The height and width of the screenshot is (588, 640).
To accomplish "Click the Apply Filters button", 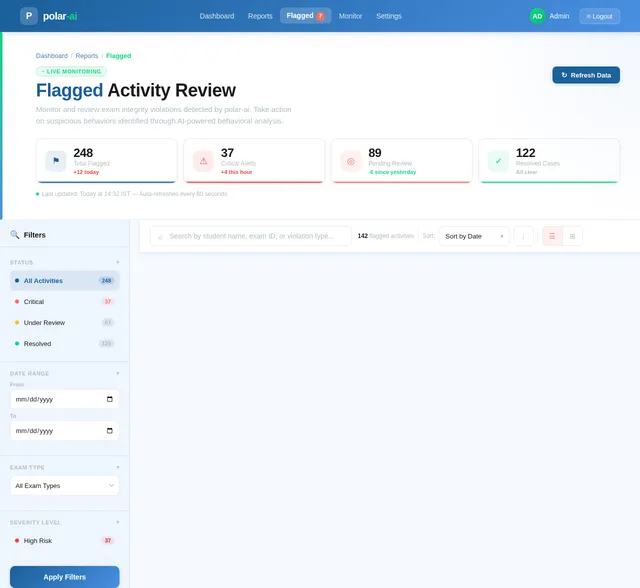I will click(x=64, y=577).
